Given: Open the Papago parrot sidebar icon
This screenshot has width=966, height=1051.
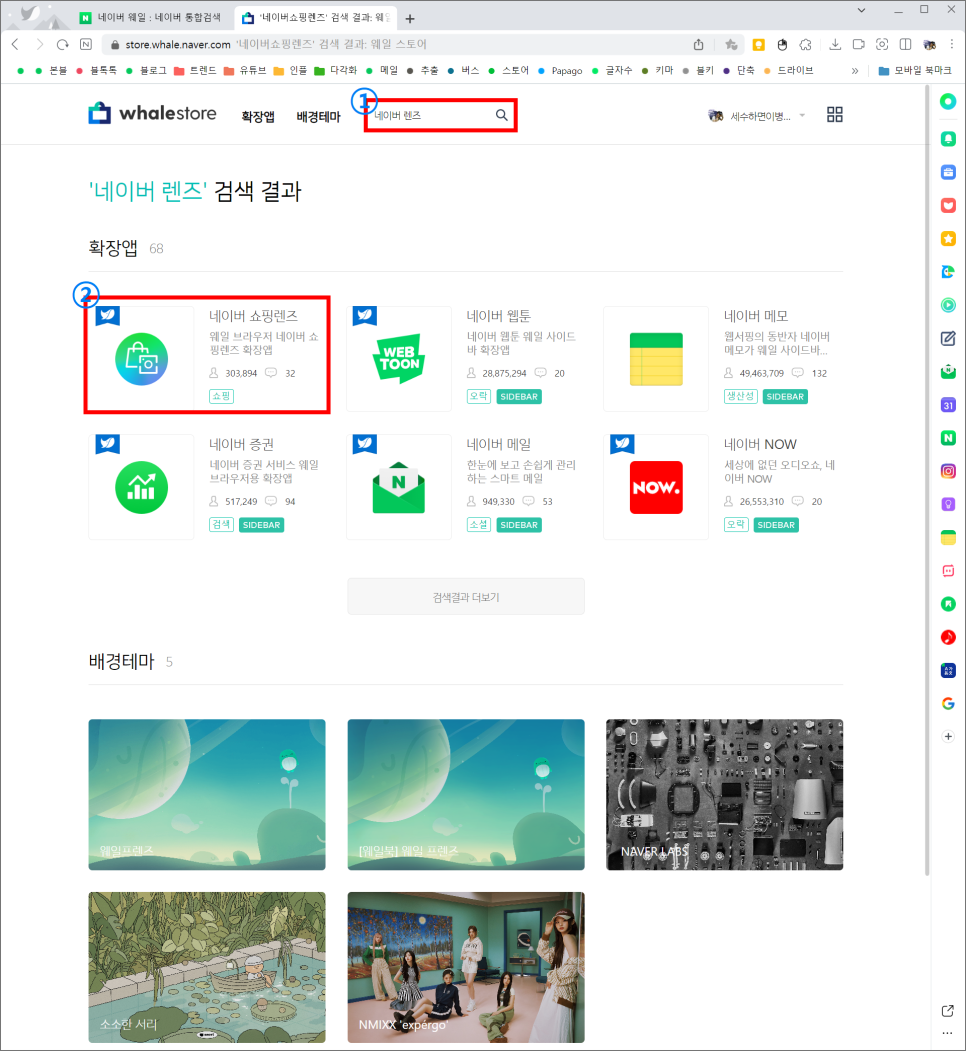Looking at the screenshot, I should click(948, 271).
